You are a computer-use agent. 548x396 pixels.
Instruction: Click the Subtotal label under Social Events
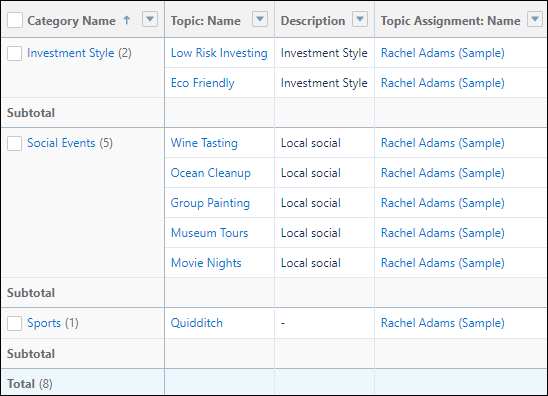click(31, 293)
